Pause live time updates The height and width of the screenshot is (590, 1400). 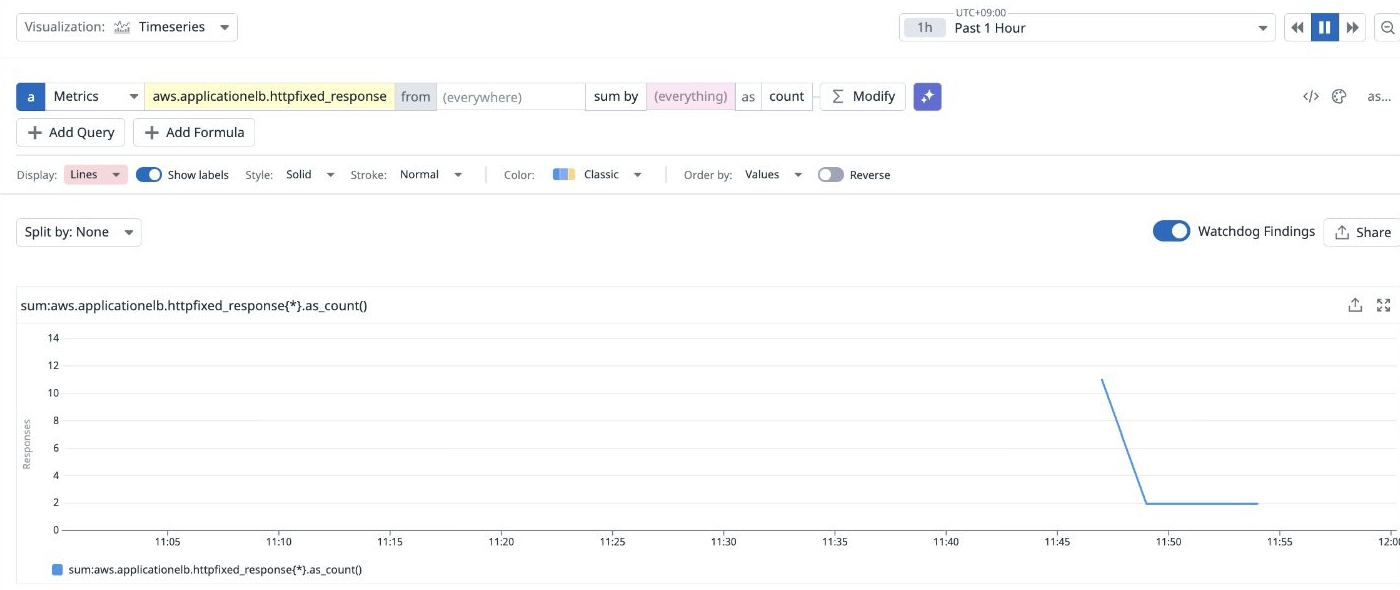point(1325,28)
